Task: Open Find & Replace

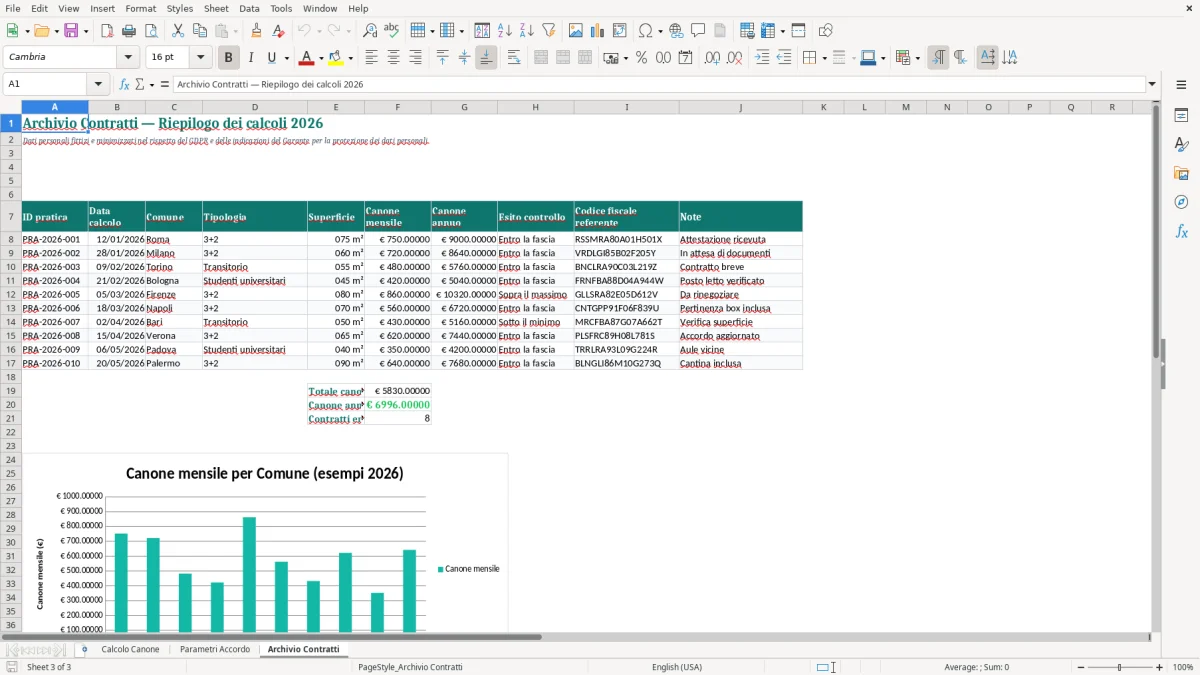Action: click(369, 30)
